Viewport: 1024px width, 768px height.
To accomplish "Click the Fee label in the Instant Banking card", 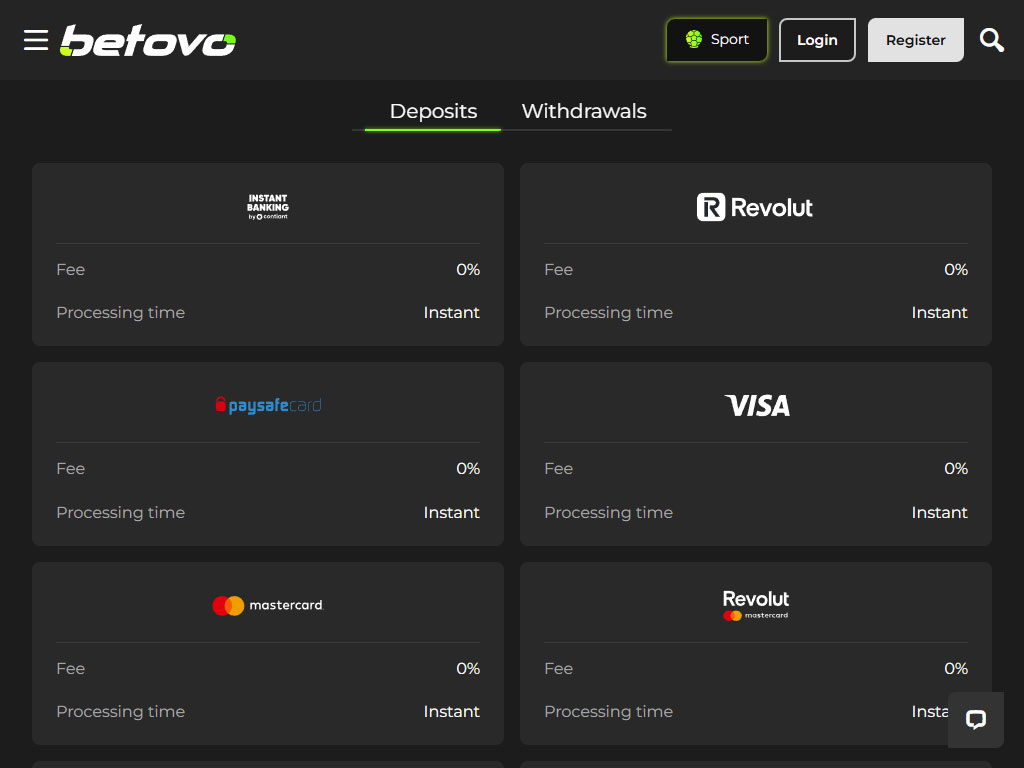I will pos(71,270).
